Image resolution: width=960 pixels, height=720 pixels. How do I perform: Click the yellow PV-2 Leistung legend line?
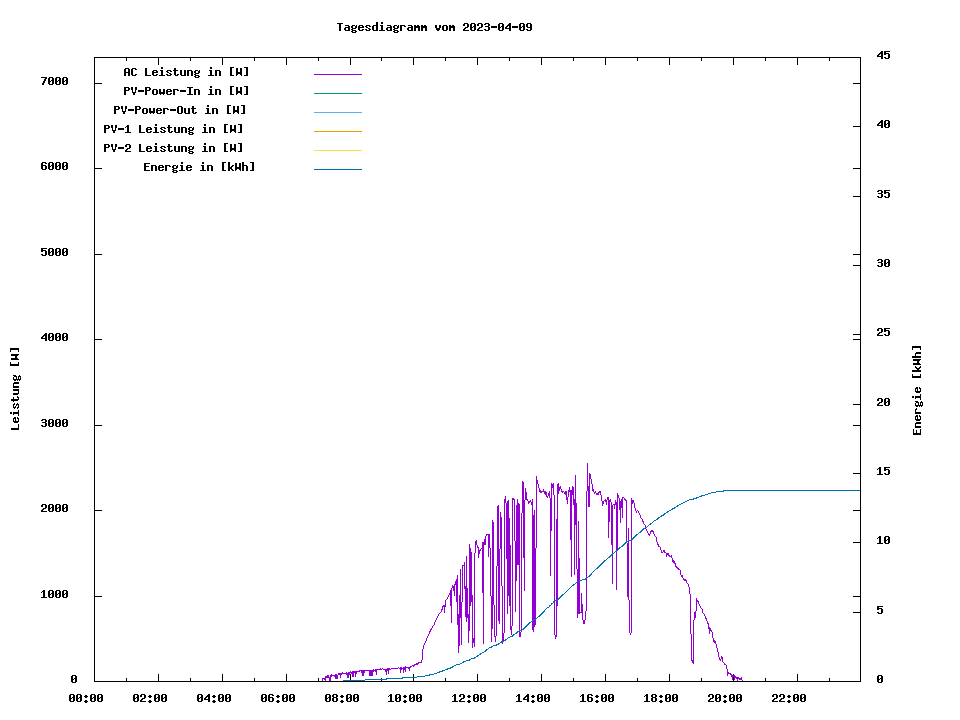click(x=337, y=150)
